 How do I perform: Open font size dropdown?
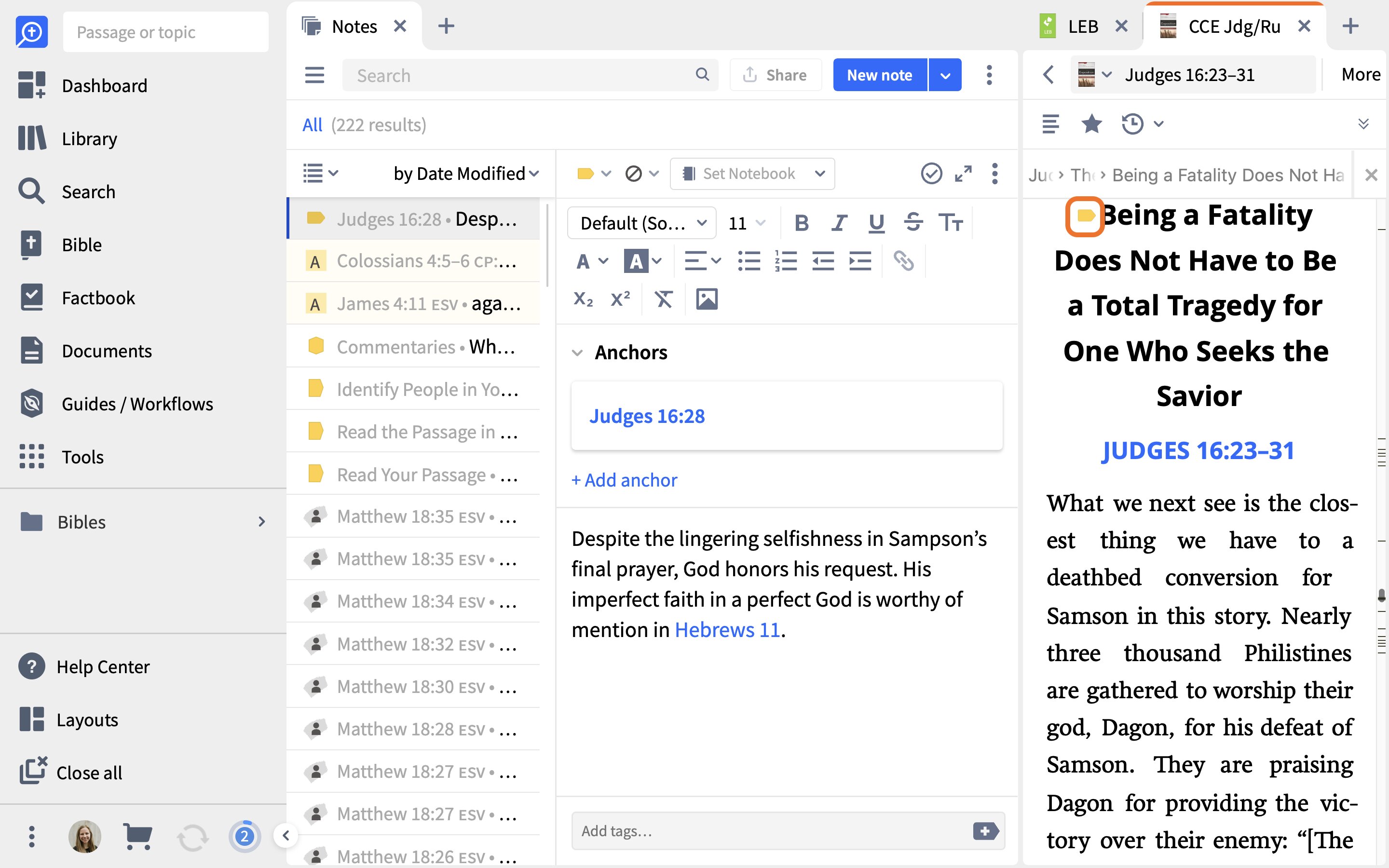pos(746,223)
